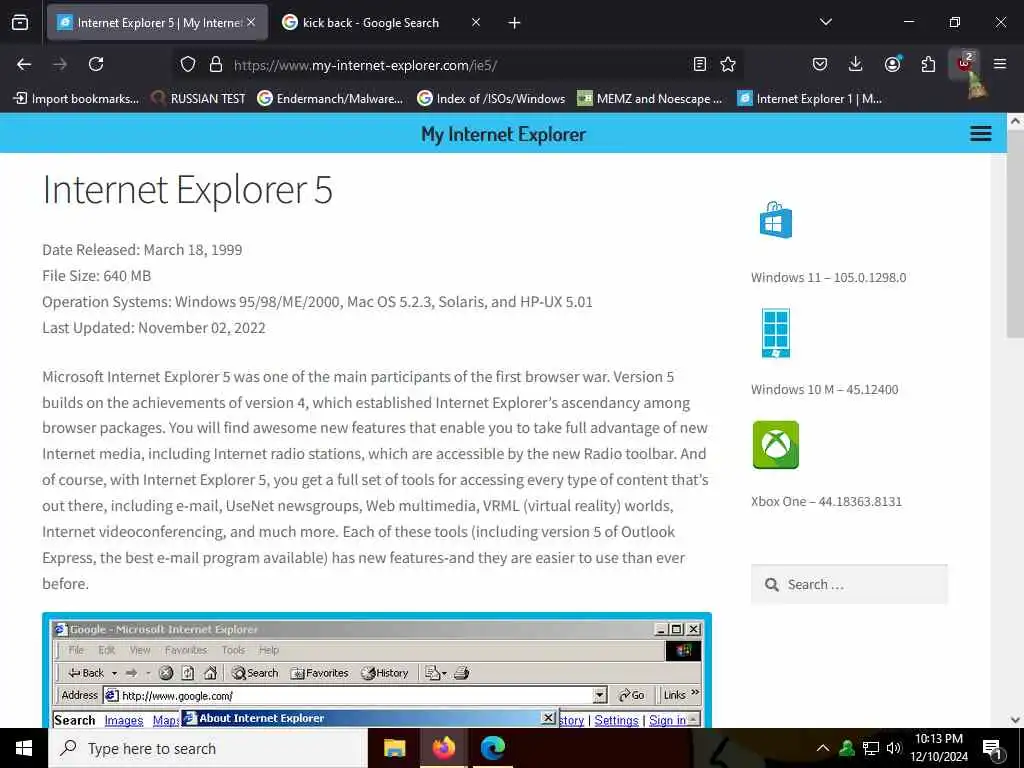This screenshot has height=768, width=1024.
Task: Click the site Search field
Action: 849,584
